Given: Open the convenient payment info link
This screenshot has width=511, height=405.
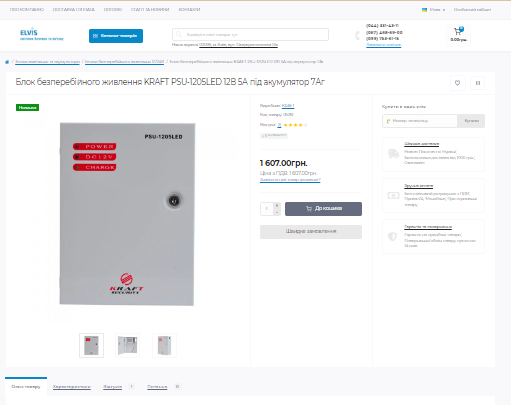Looking at the screenshot, I should point(419,186).
